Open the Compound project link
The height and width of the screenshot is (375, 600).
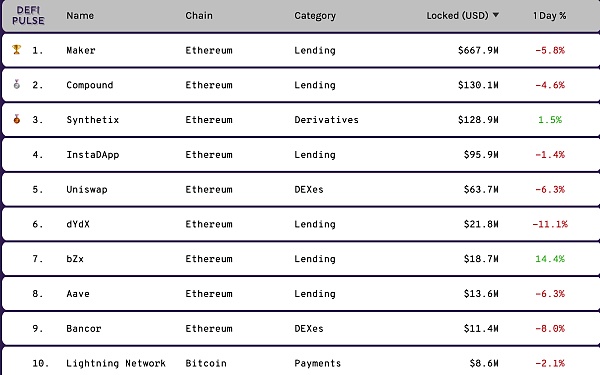90,85
